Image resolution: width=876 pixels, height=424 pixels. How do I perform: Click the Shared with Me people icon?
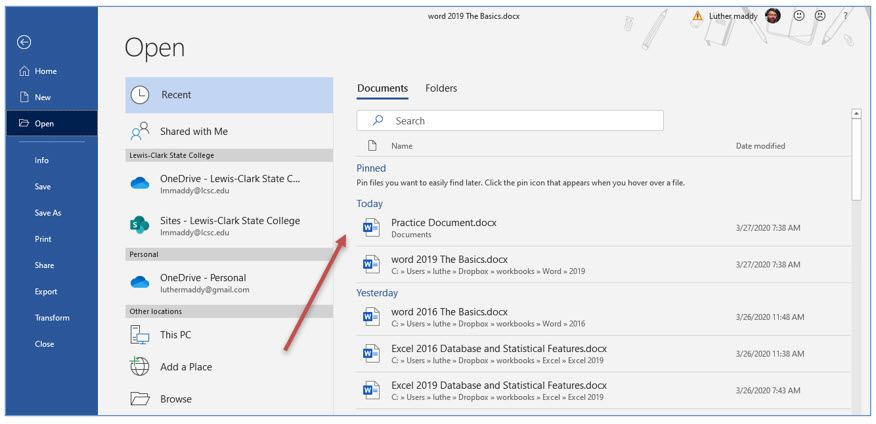140,131
